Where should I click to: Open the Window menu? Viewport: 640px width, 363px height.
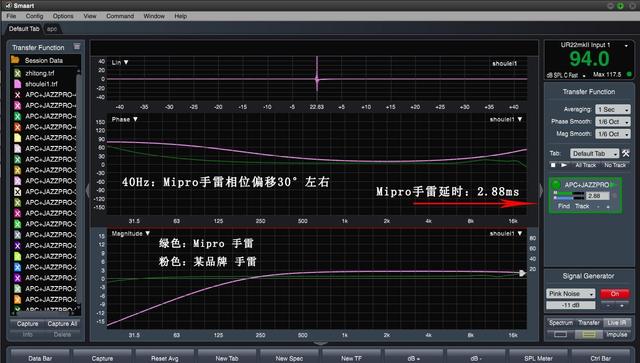coord(154,16)
